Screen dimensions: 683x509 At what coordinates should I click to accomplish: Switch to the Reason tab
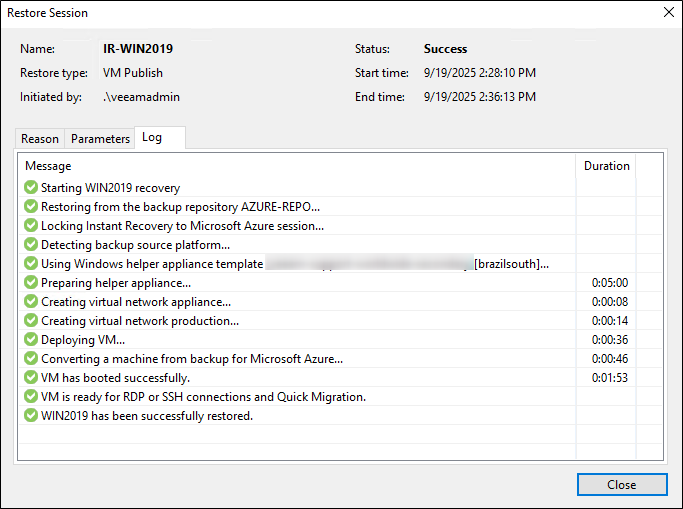point(40,139)
